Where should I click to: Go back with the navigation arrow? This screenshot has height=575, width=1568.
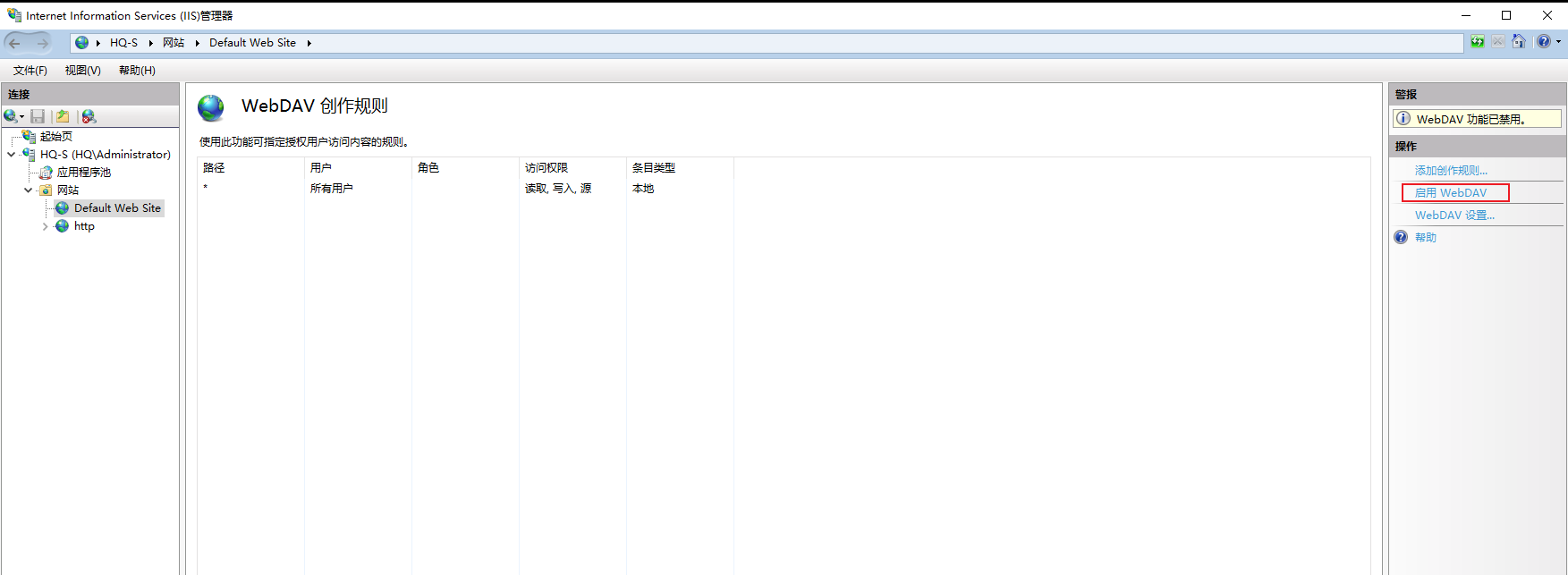pos(15,43)
